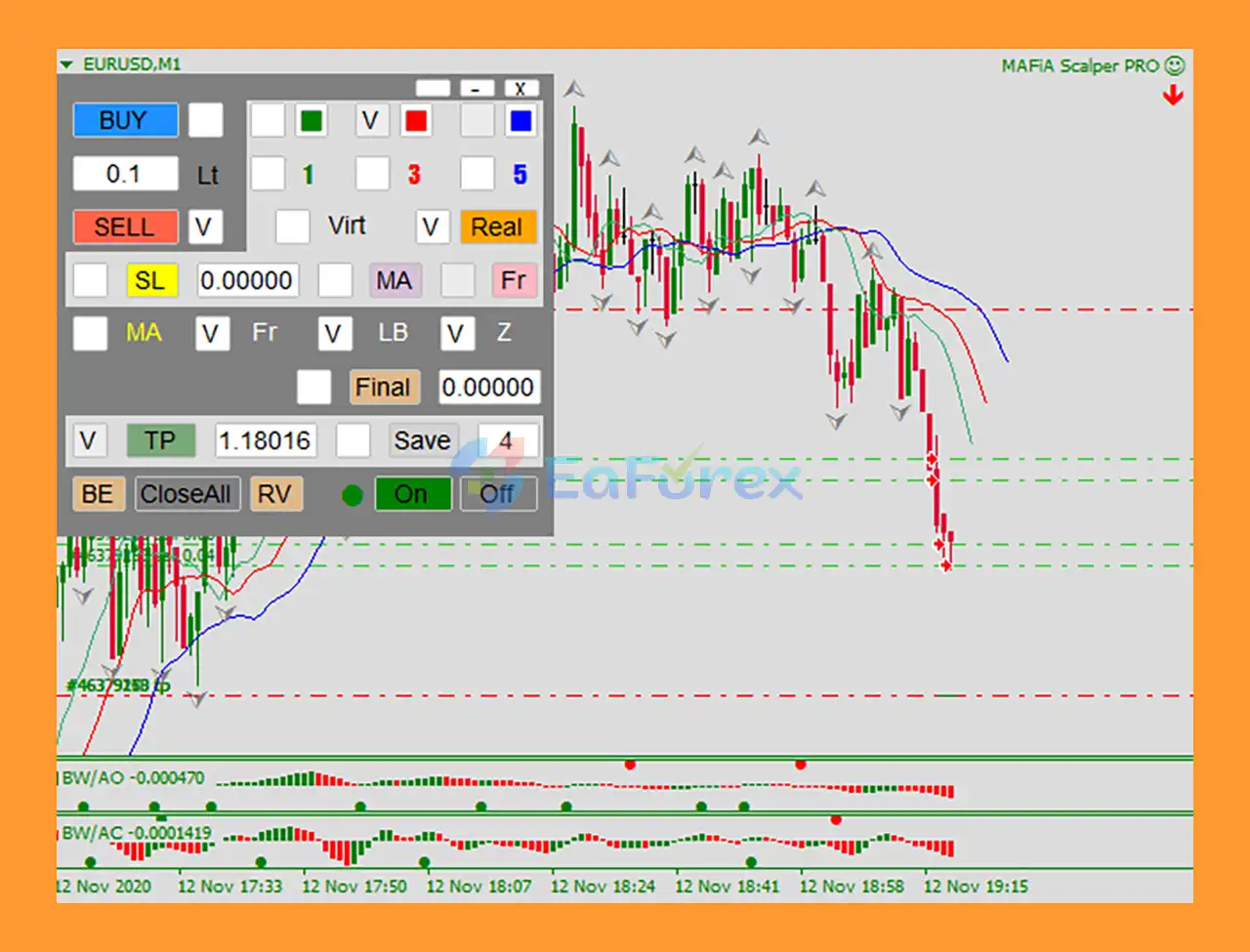
Task: Uncheck the V checkbox beside SELL
Action: click(204, 227)
